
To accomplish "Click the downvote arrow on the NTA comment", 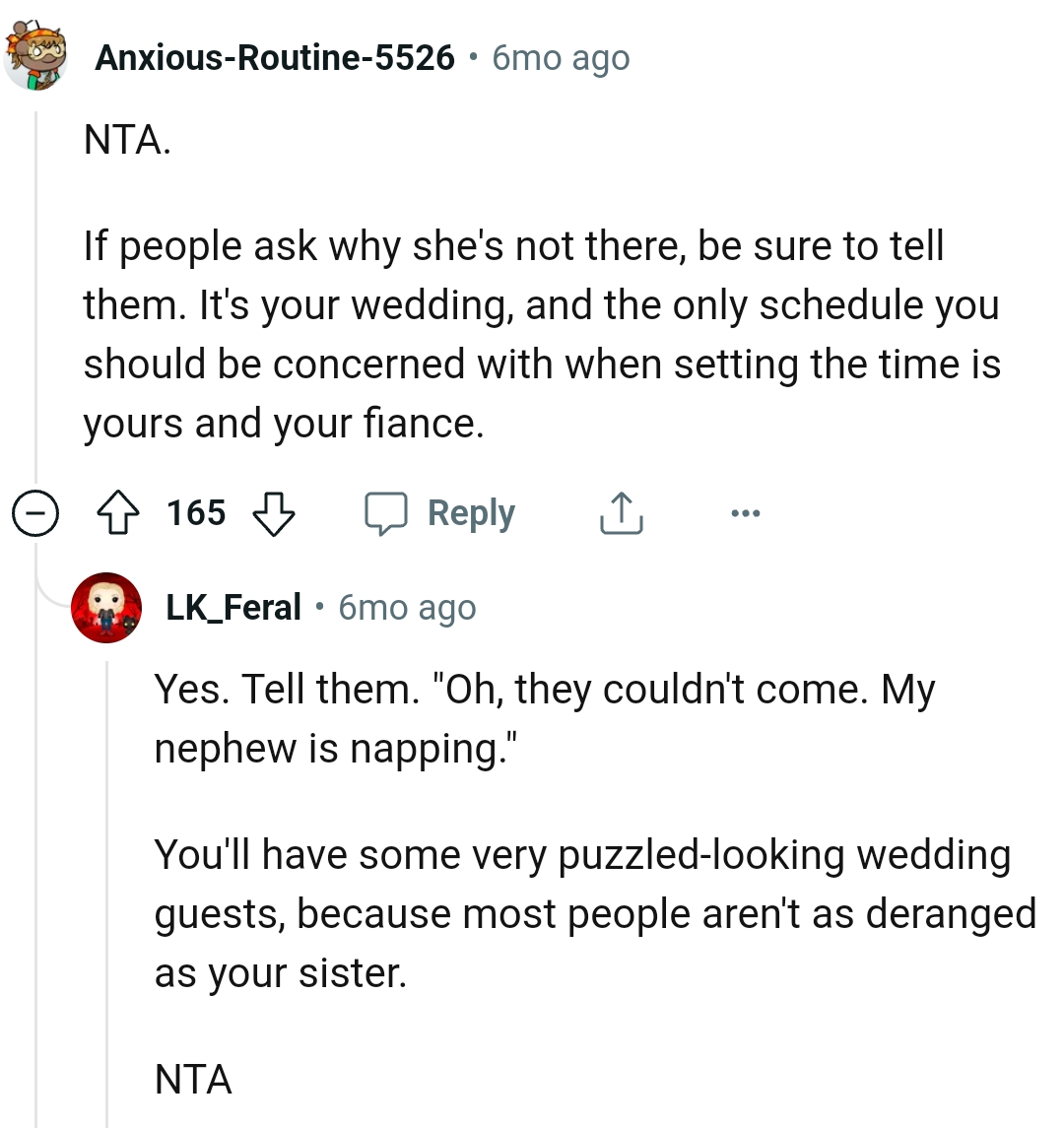I will [x=274, y=512].
